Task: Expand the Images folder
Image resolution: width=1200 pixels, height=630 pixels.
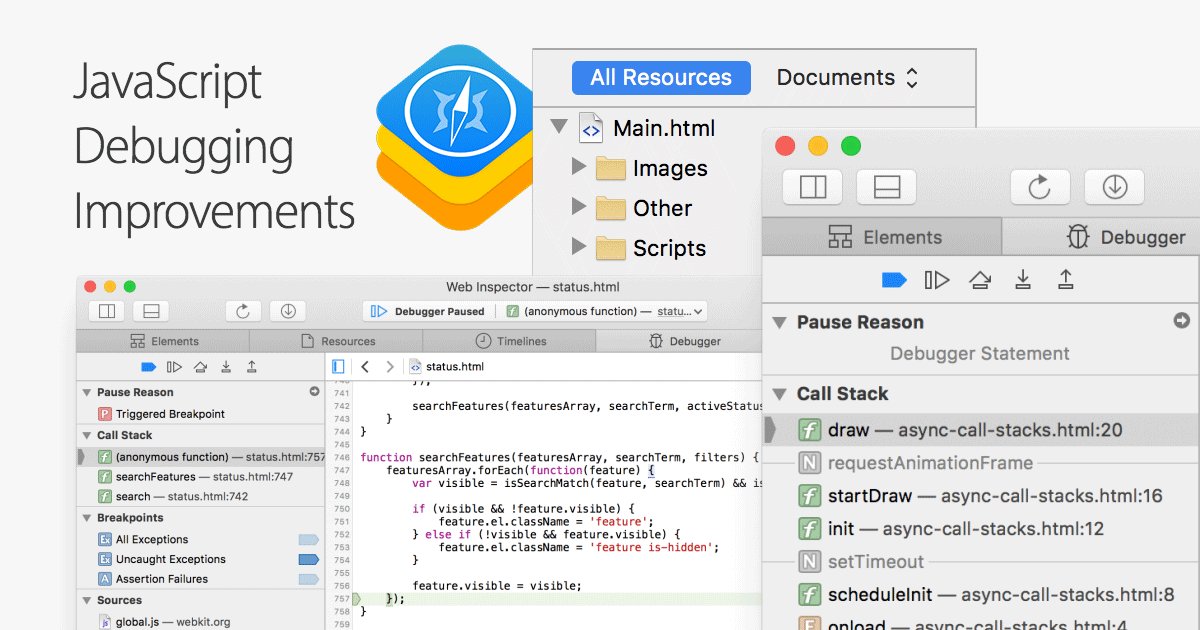Action: tap(579, 167)
